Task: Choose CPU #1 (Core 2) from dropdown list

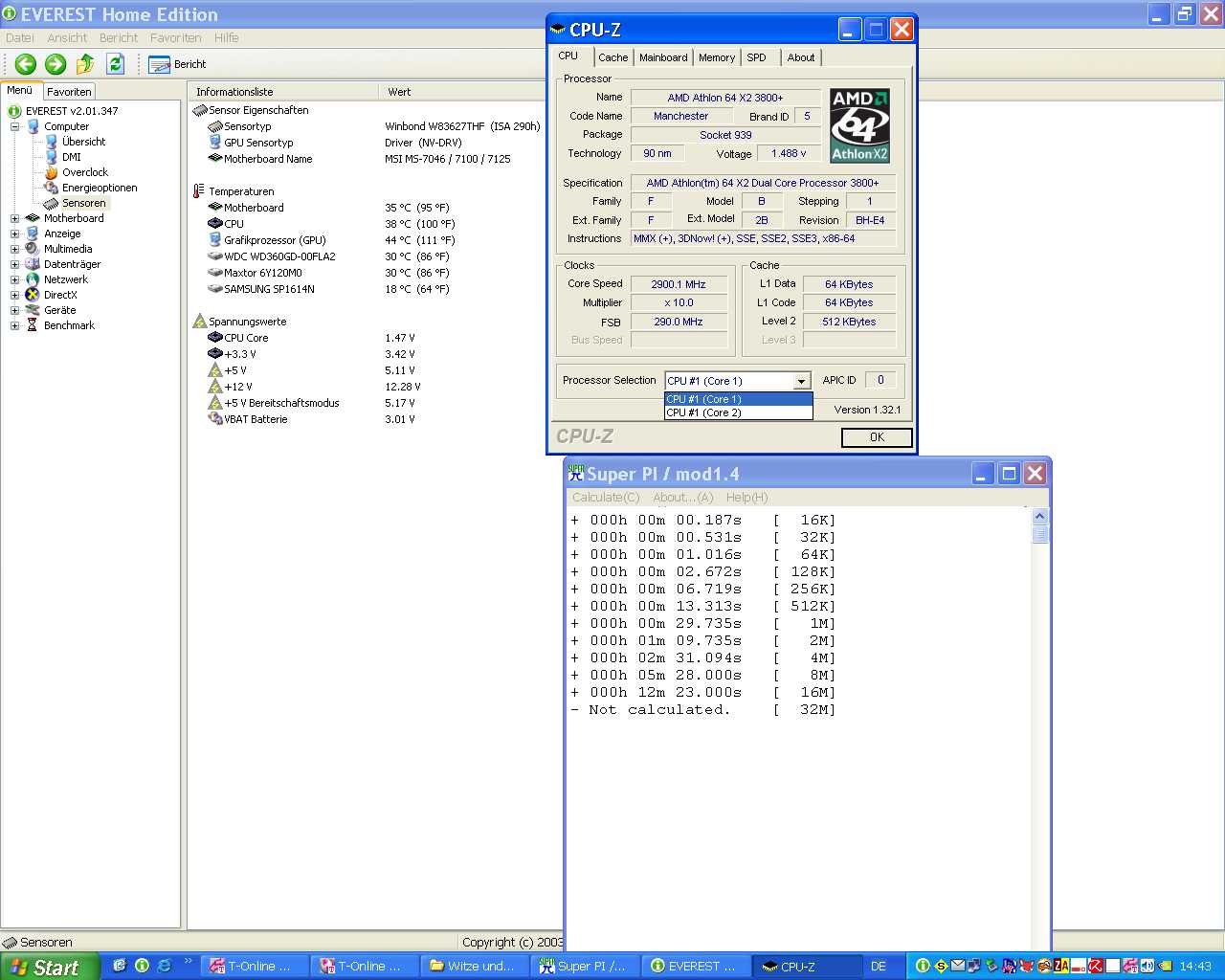Action: point(738,412)
